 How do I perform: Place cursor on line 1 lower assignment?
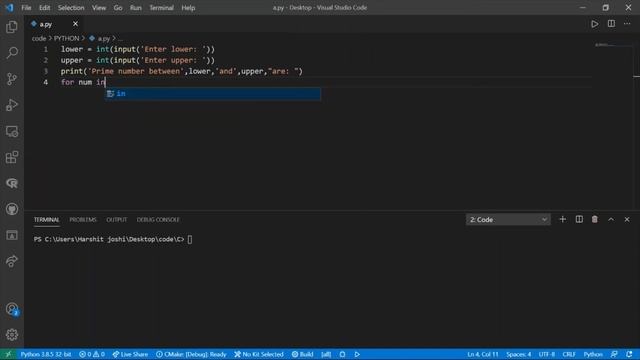(138, 49)
